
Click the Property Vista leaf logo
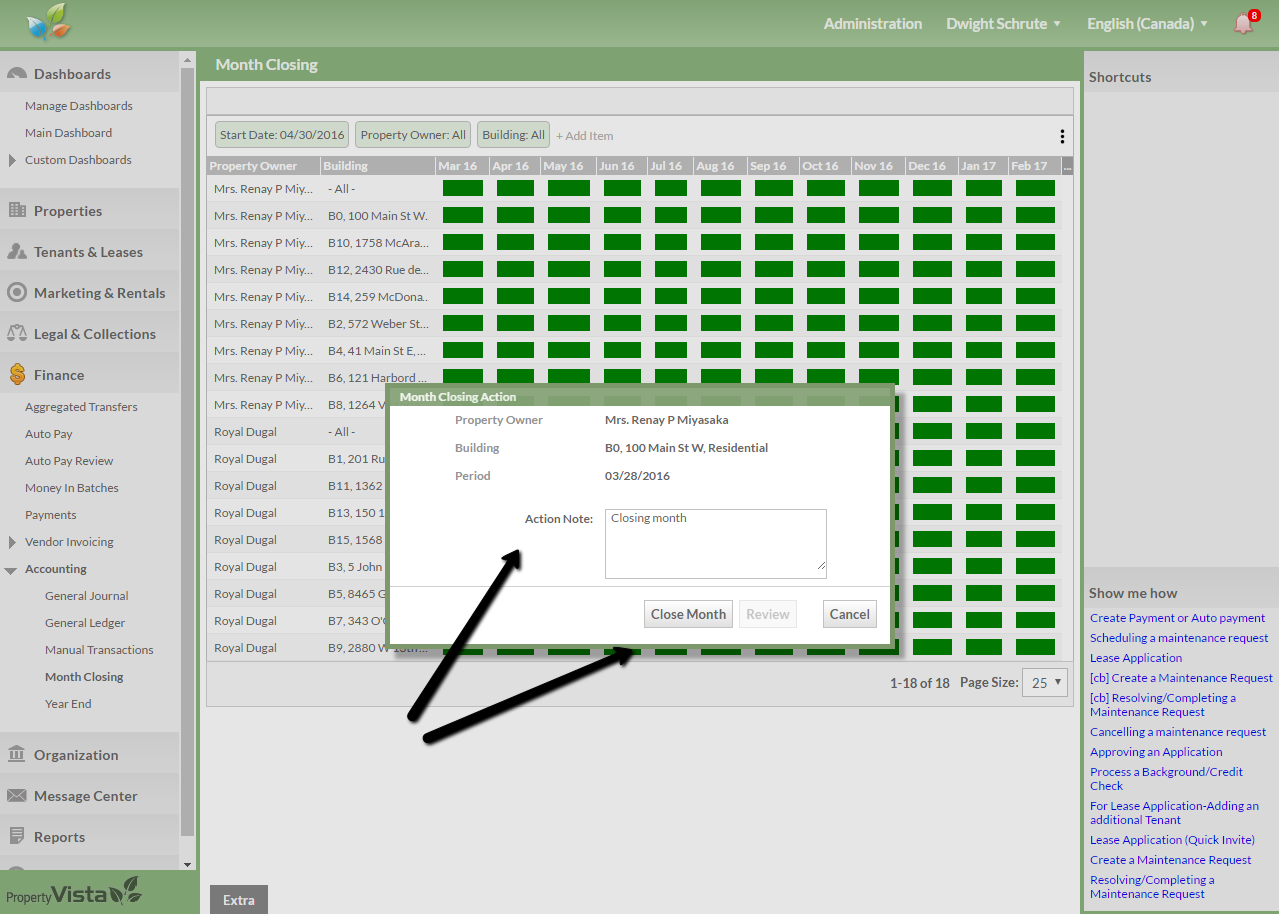click(49, 23)
